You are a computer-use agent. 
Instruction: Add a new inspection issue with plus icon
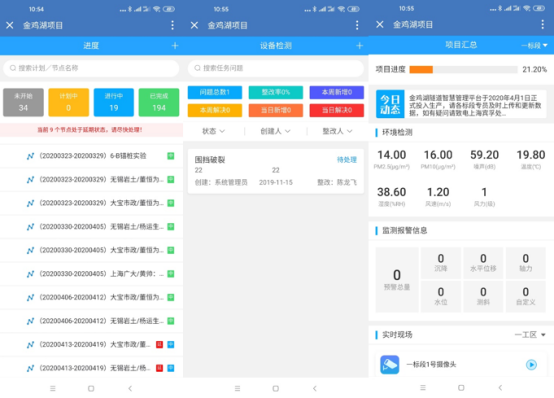point(360,46)
